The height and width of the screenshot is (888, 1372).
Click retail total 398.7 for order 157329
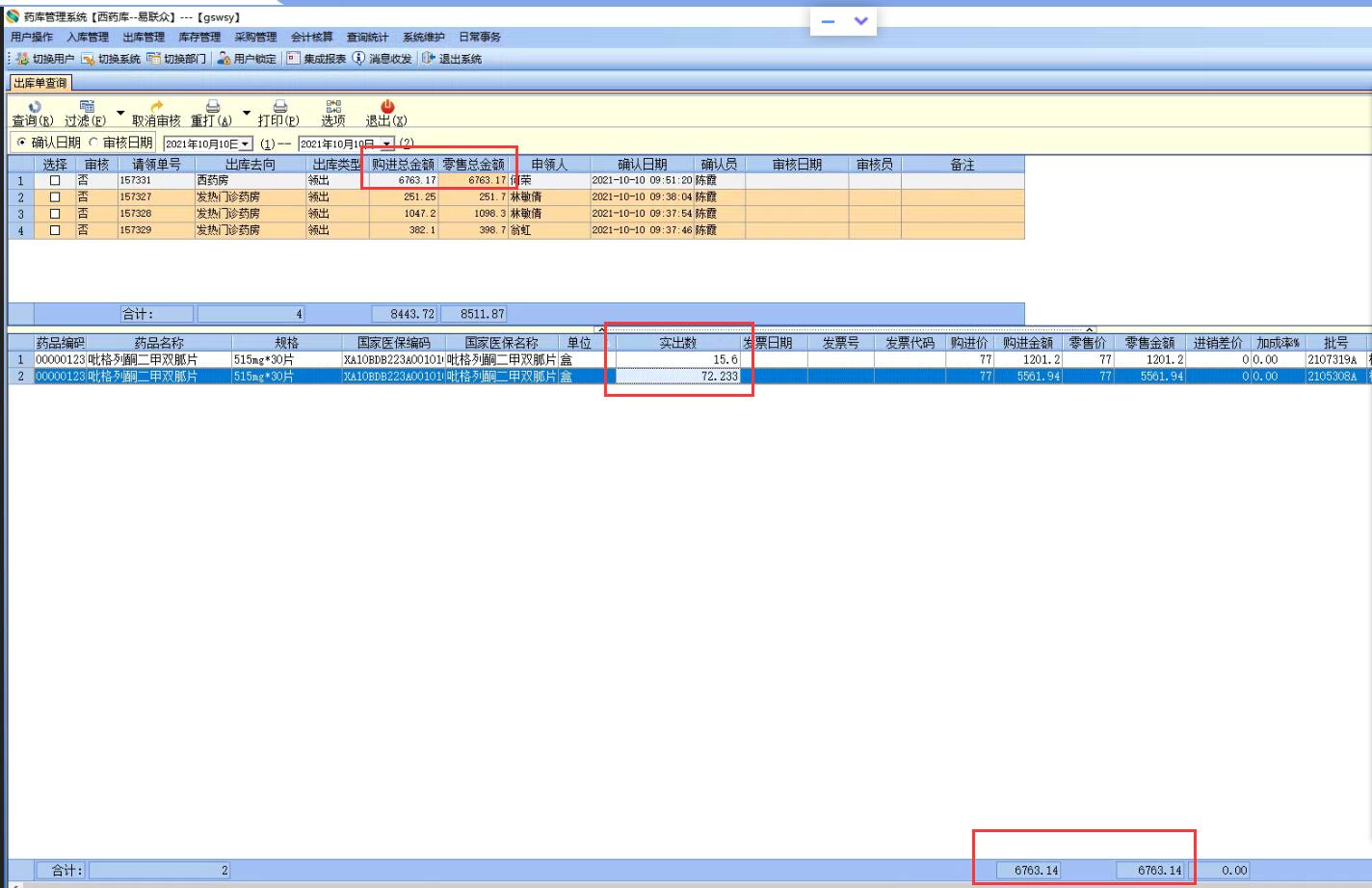coord(473,230)
